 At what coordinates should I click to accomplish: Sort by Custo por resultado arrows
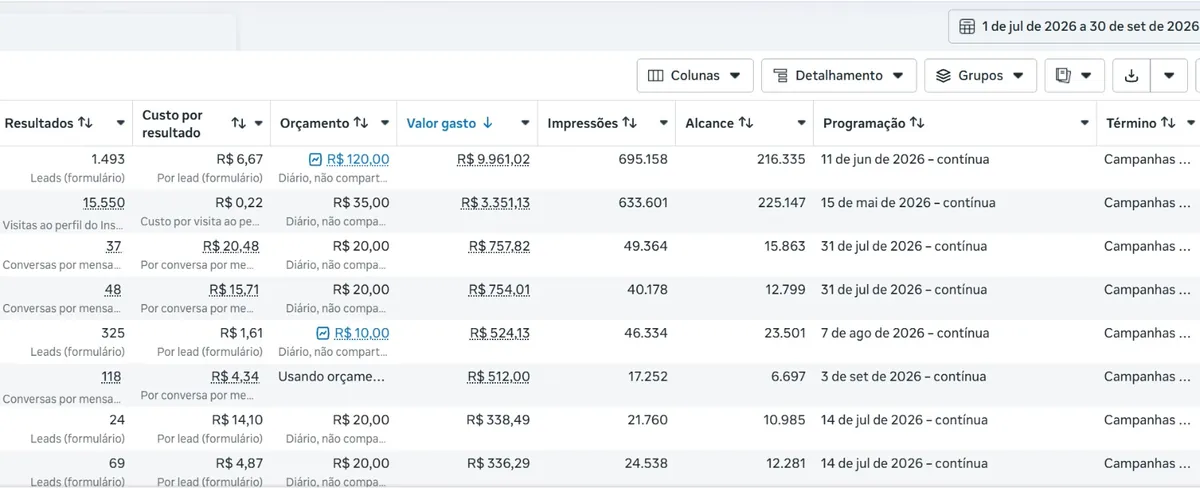pyautogui.click(x=238, y=123)
